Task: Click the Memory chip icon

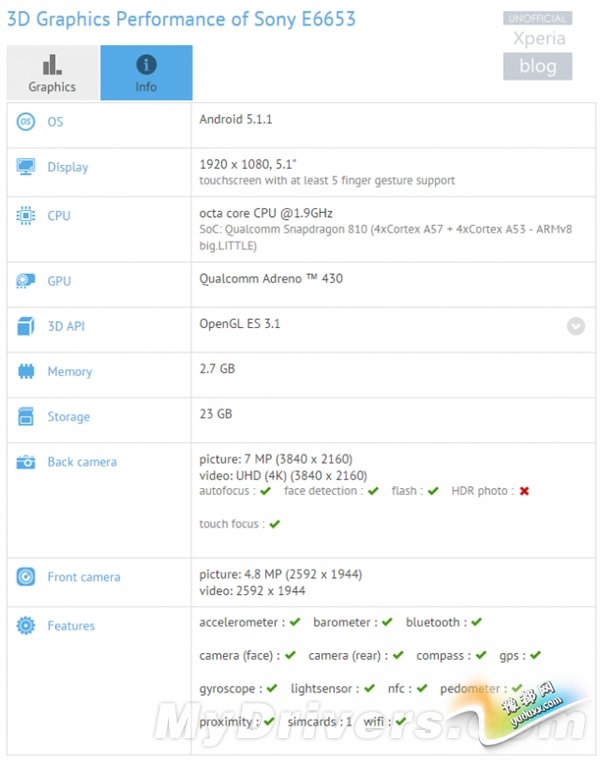Action: (26, 371)
